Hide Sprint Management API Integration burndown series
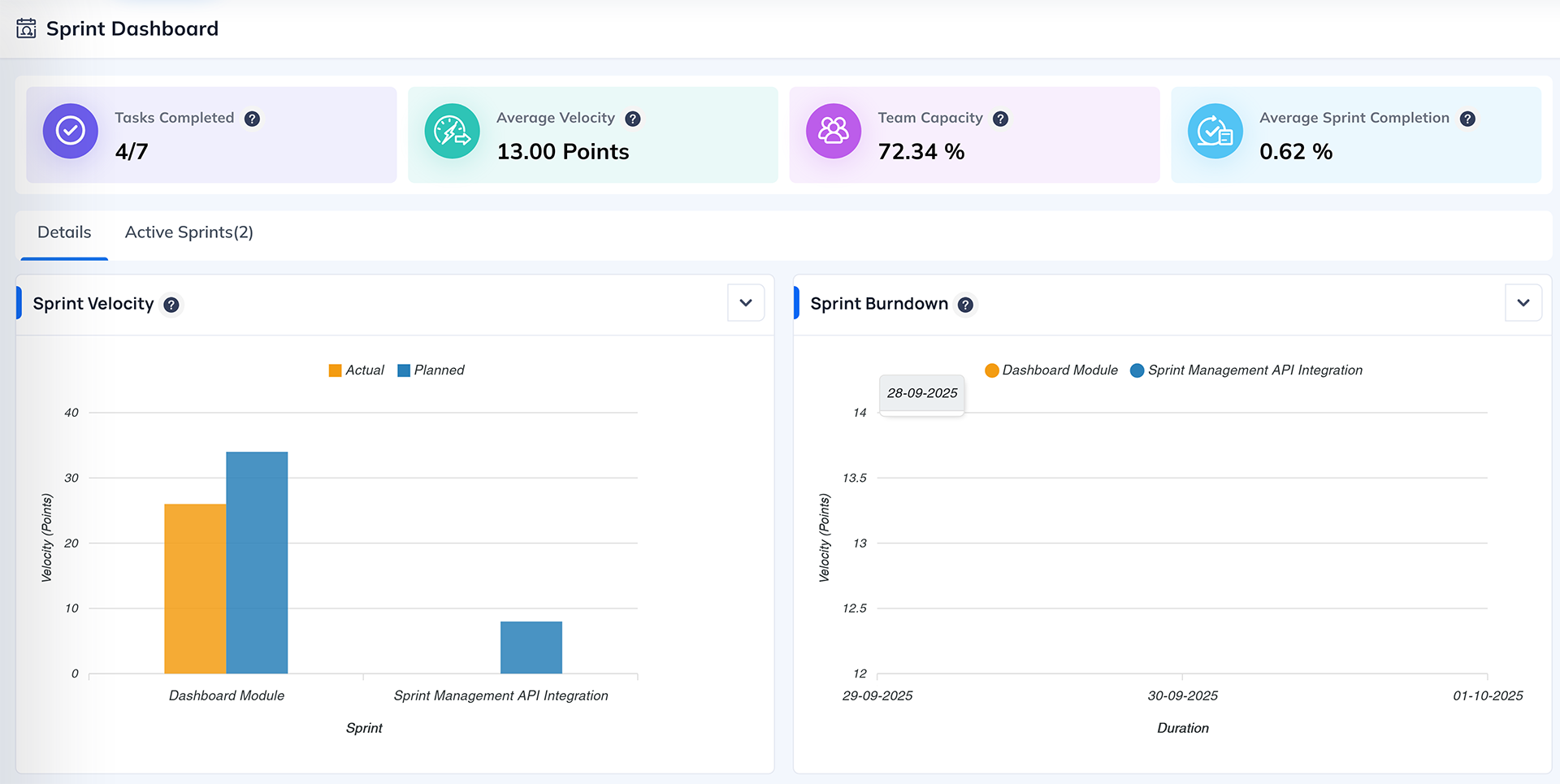Screen dimensions: 1560x784 (x=1246, y=370)
